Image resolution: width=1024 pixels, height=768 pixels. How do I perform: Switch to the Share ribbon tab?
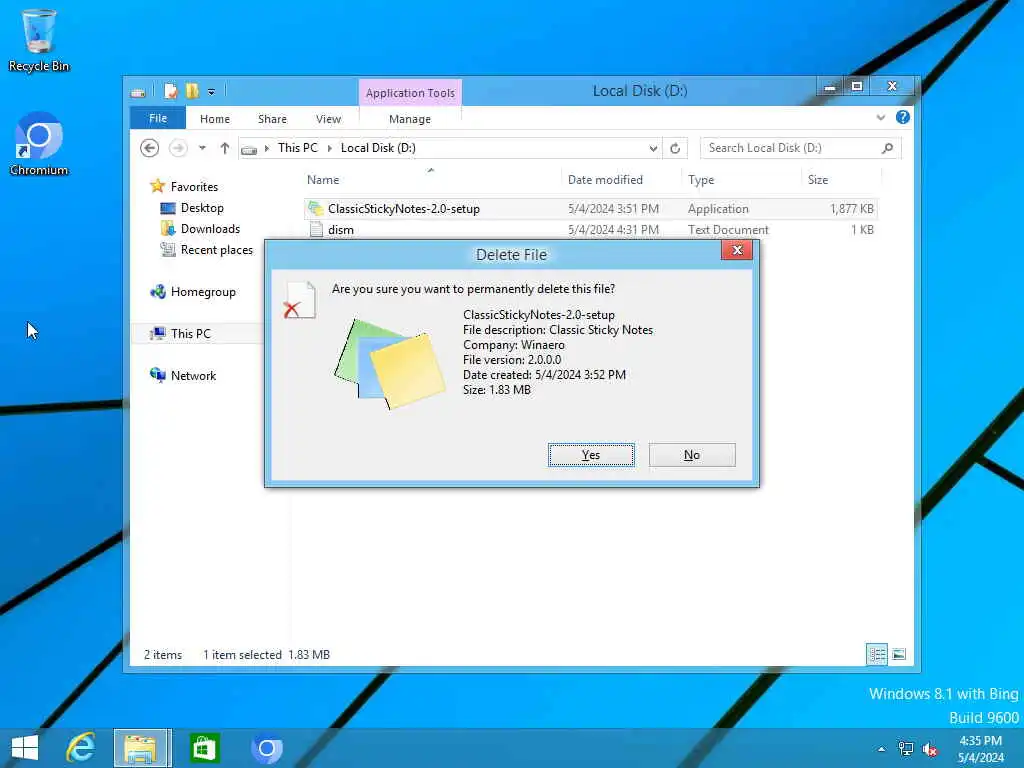[x=272, y=119]
